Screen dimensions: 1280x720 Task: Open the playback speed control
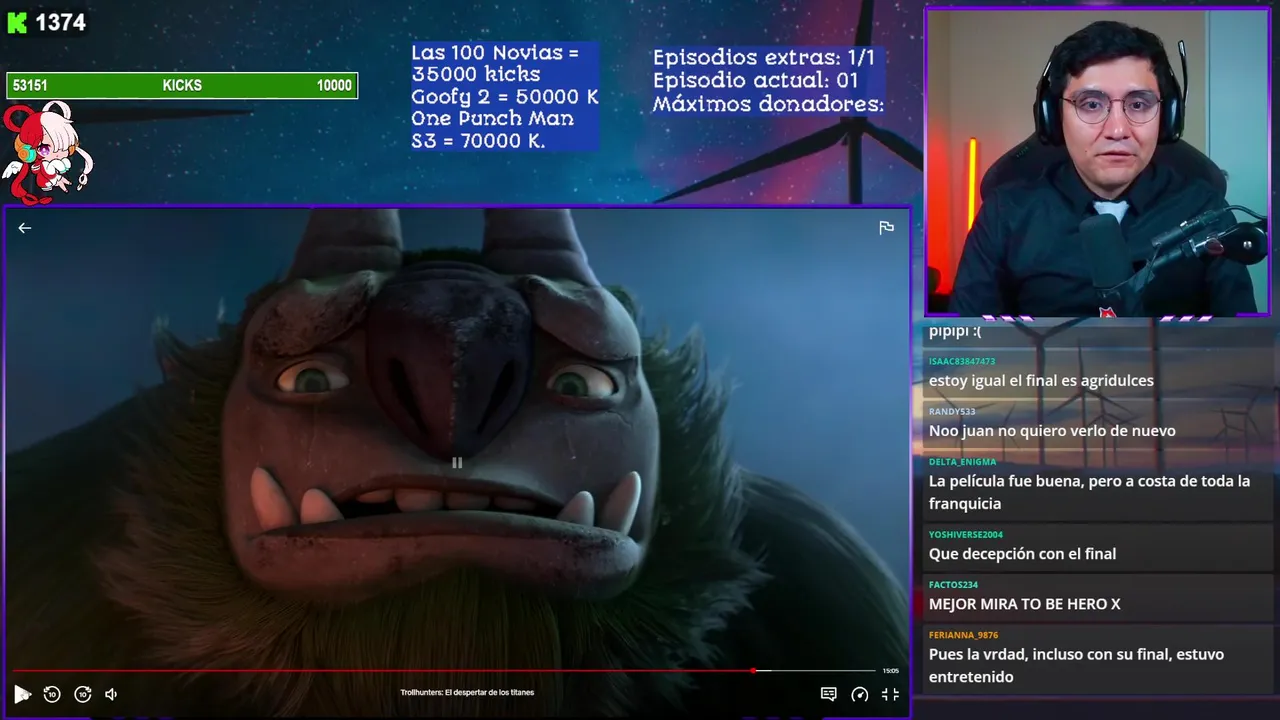tap(859, 694)
